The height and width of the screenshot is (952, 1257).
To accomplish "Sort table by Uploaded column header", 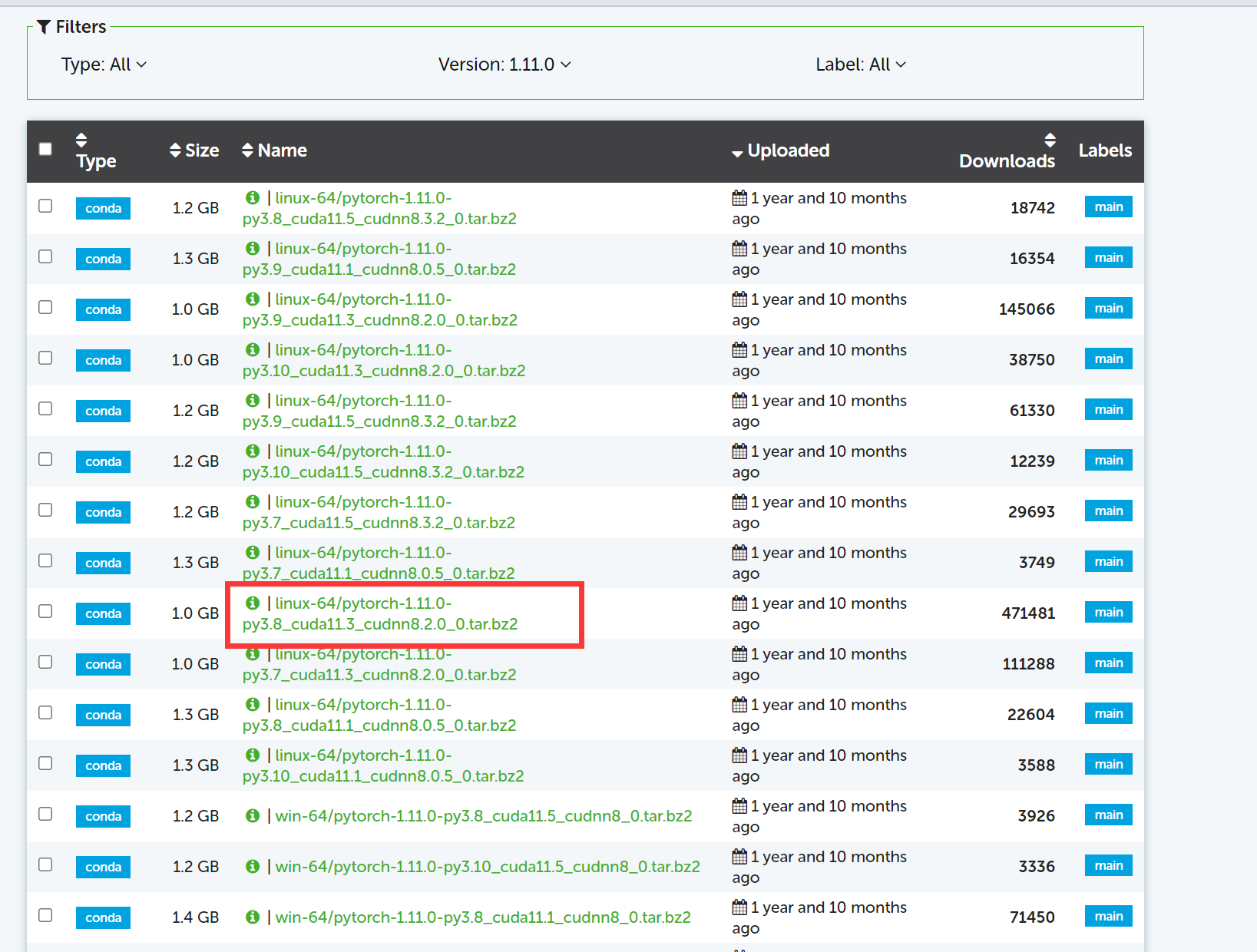I will click(x=789, y=150).
